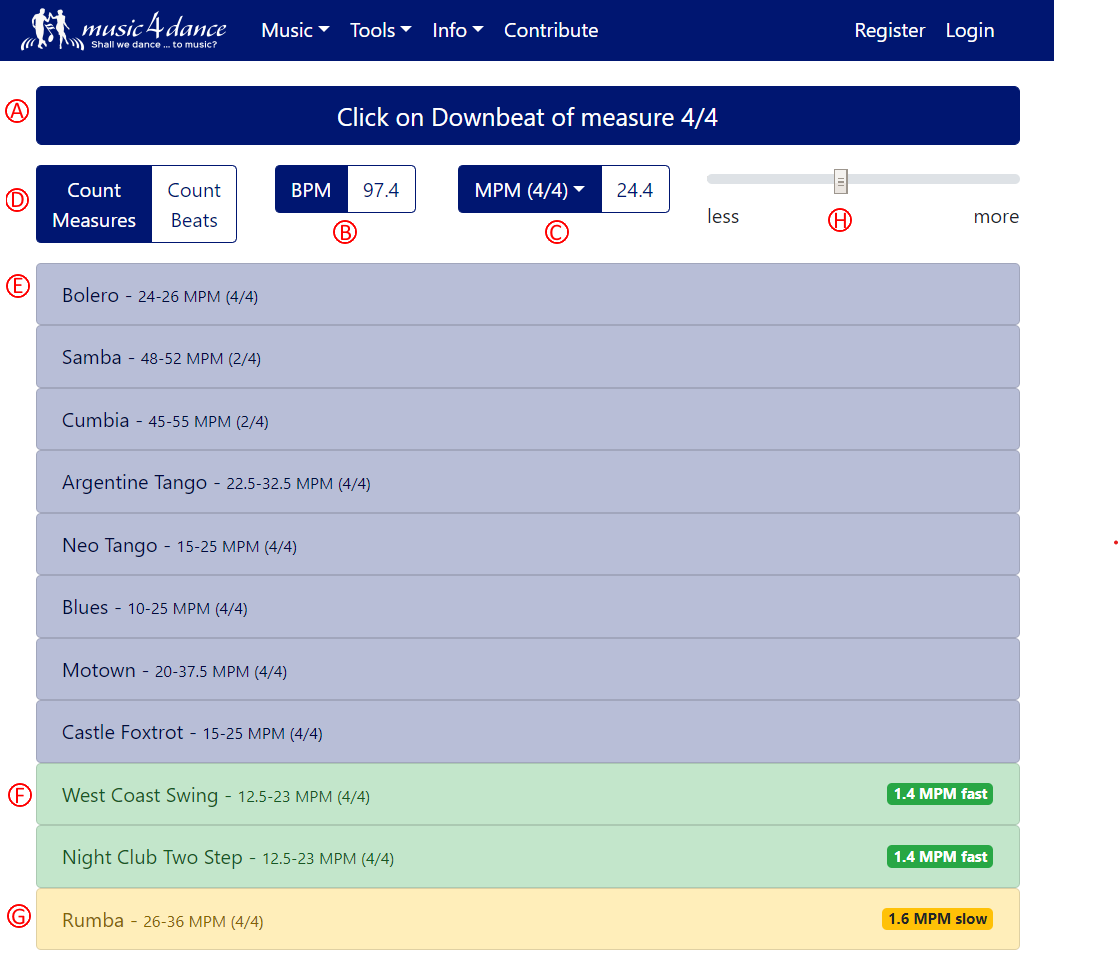1119x962 pixels.
Task: Open the Music dropdown menu
Action: (x=295, y=30)
